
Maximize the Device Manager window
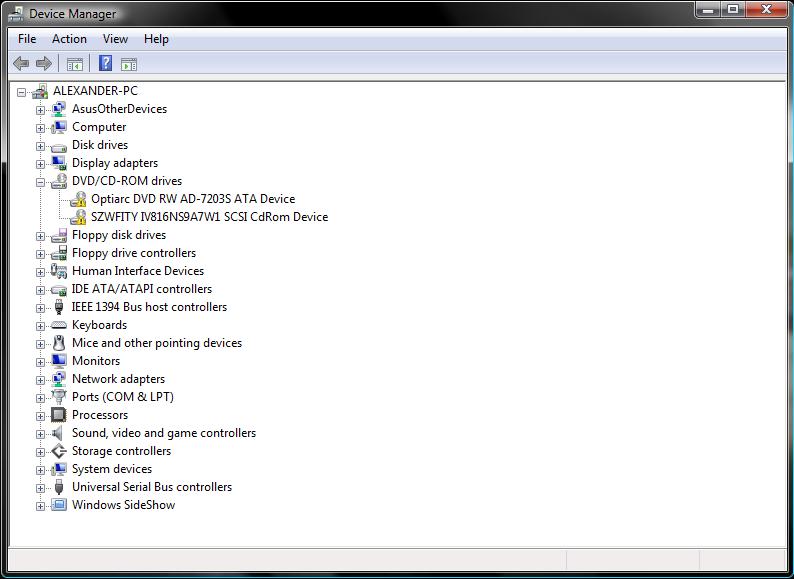pyautogui.click(x=733, y=10)
